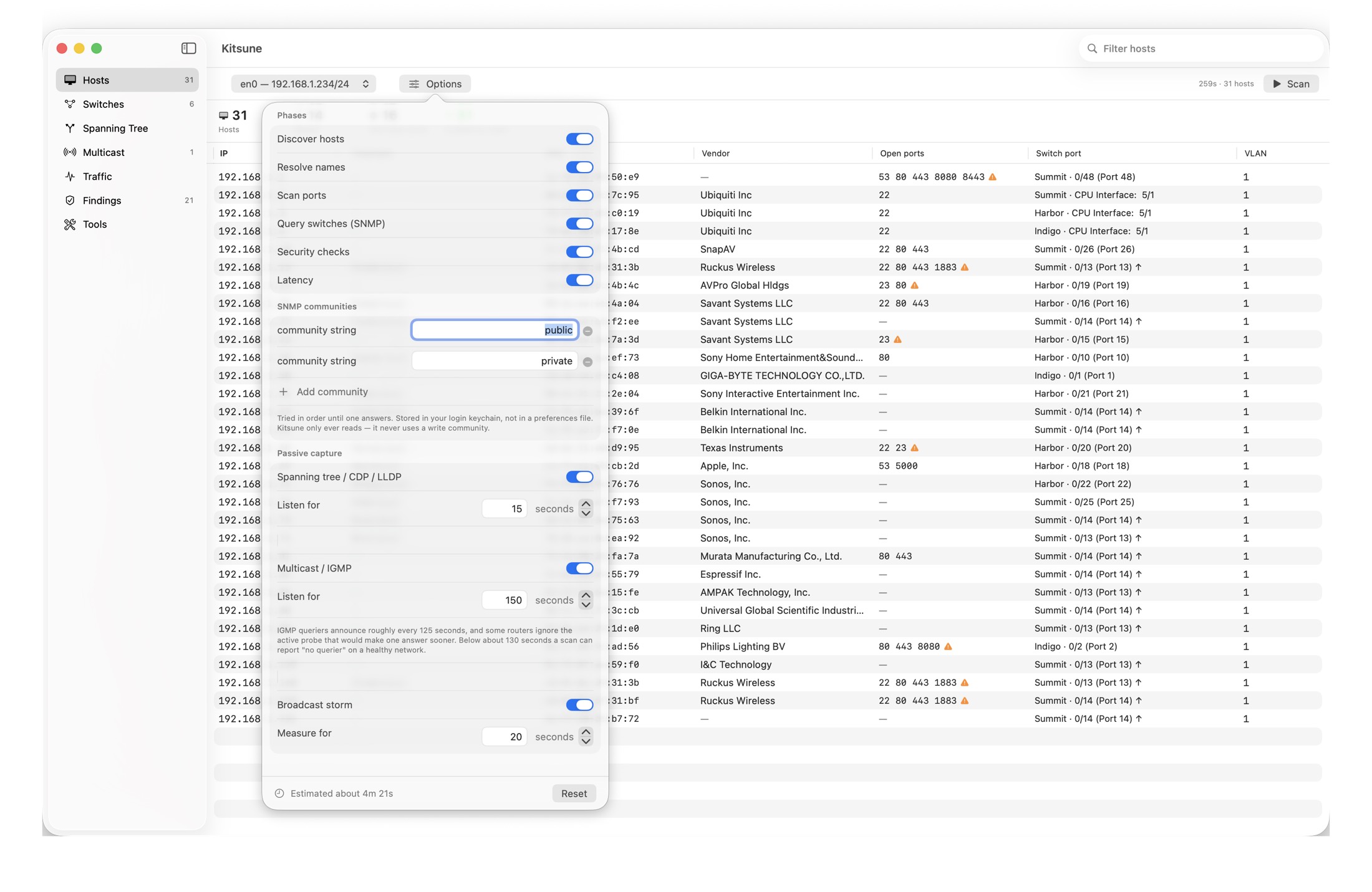
Task: Go to Spanning Tree view
Action: tap(127, 128)
